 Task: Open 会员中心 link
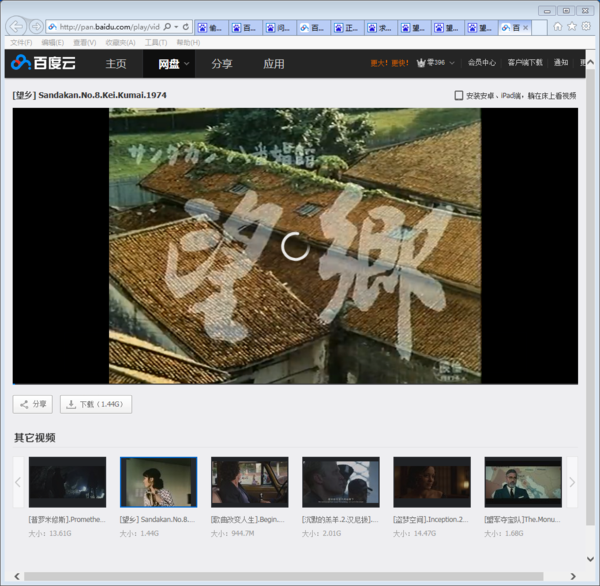pos(482,63)
